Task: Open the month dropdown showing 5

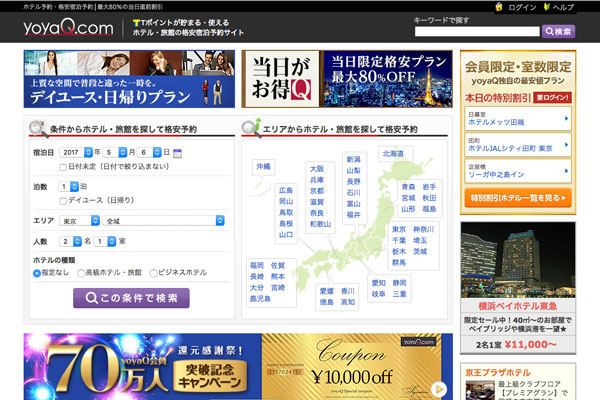Action: coord(115,152)
